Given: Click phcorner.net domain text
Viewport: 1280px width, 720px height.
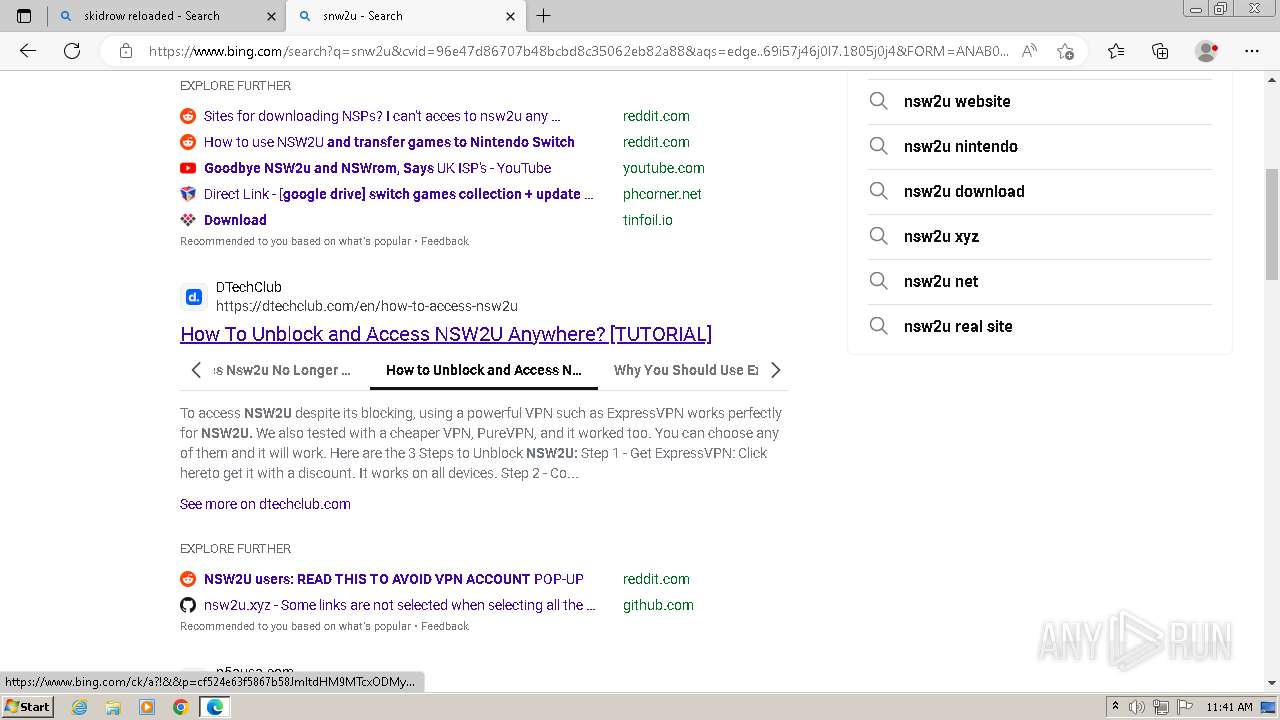Looking at the screenshot, I should [x=662, y=194].
